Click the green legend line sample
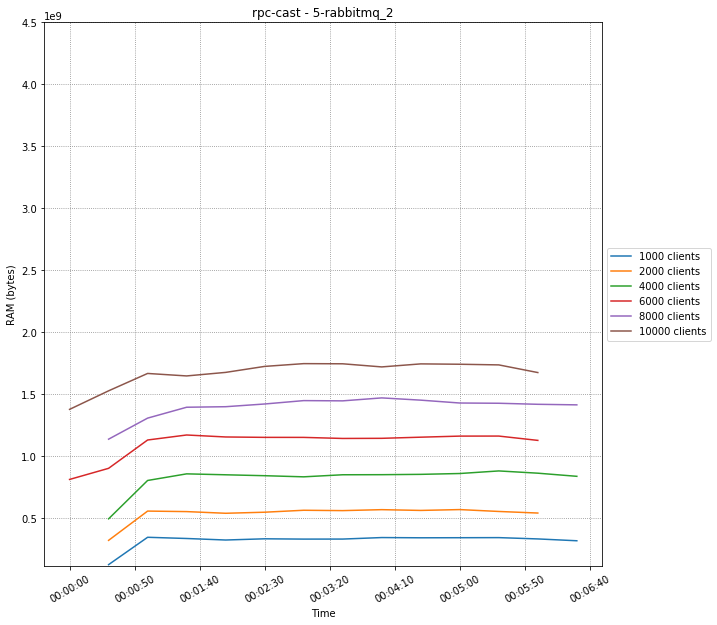The height and width of the screenshot is (625, 717). (x=622, y=287)
